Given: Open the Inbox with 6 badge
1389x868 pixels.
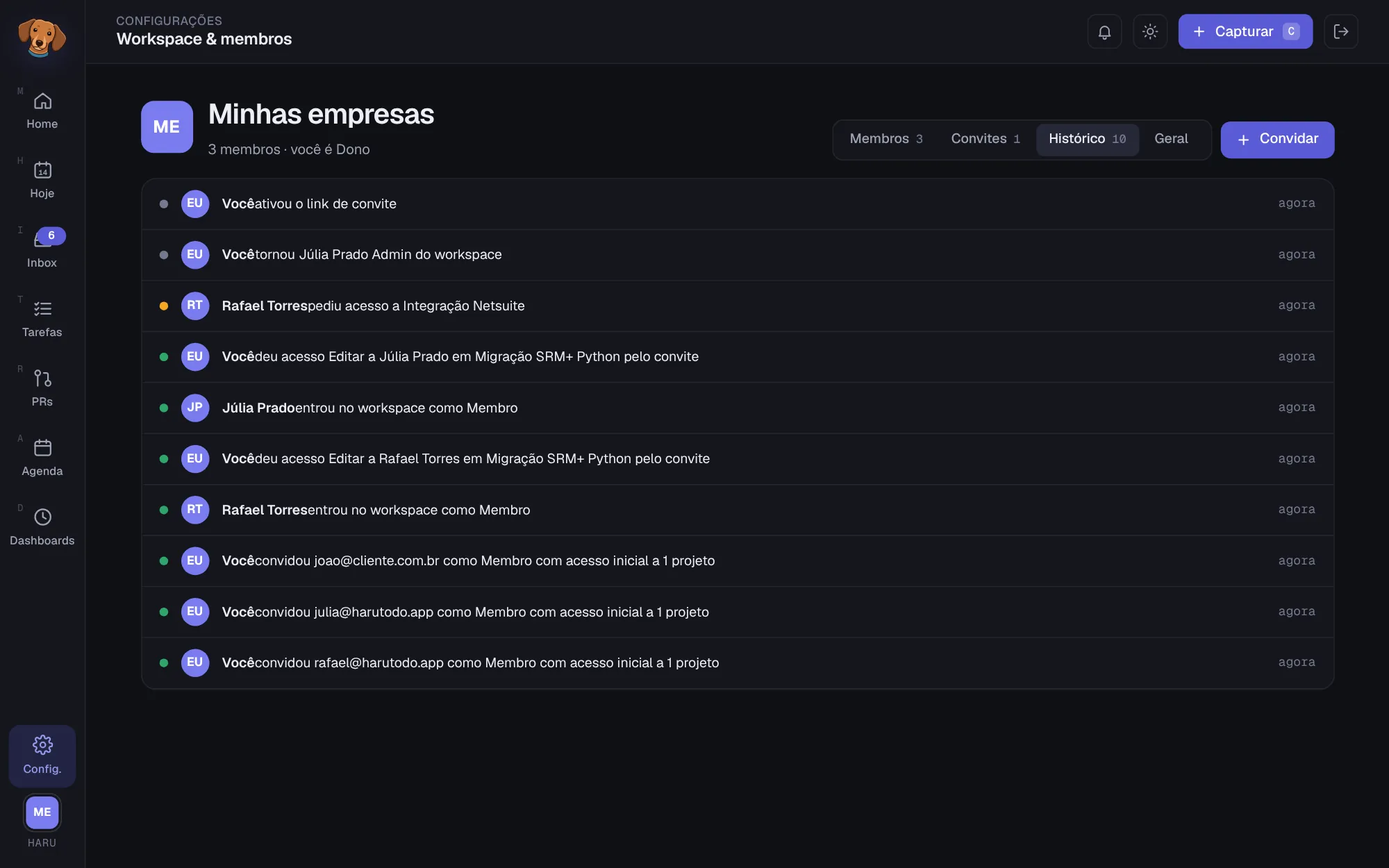Looking at the screenshot, I should tap(42, 249).
